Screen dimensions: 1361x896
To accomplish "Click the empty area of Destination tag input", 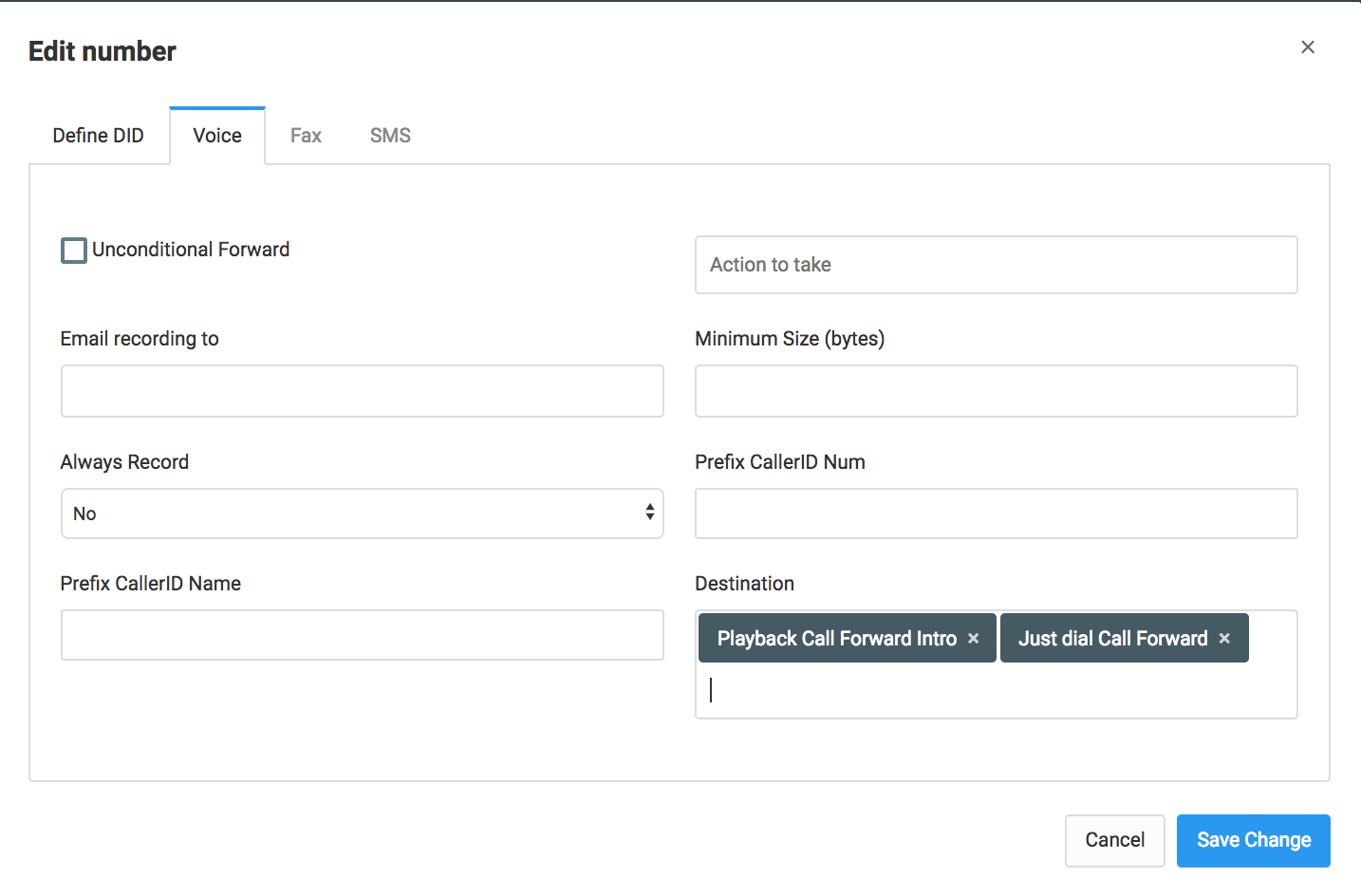I will tap(997, 691).
